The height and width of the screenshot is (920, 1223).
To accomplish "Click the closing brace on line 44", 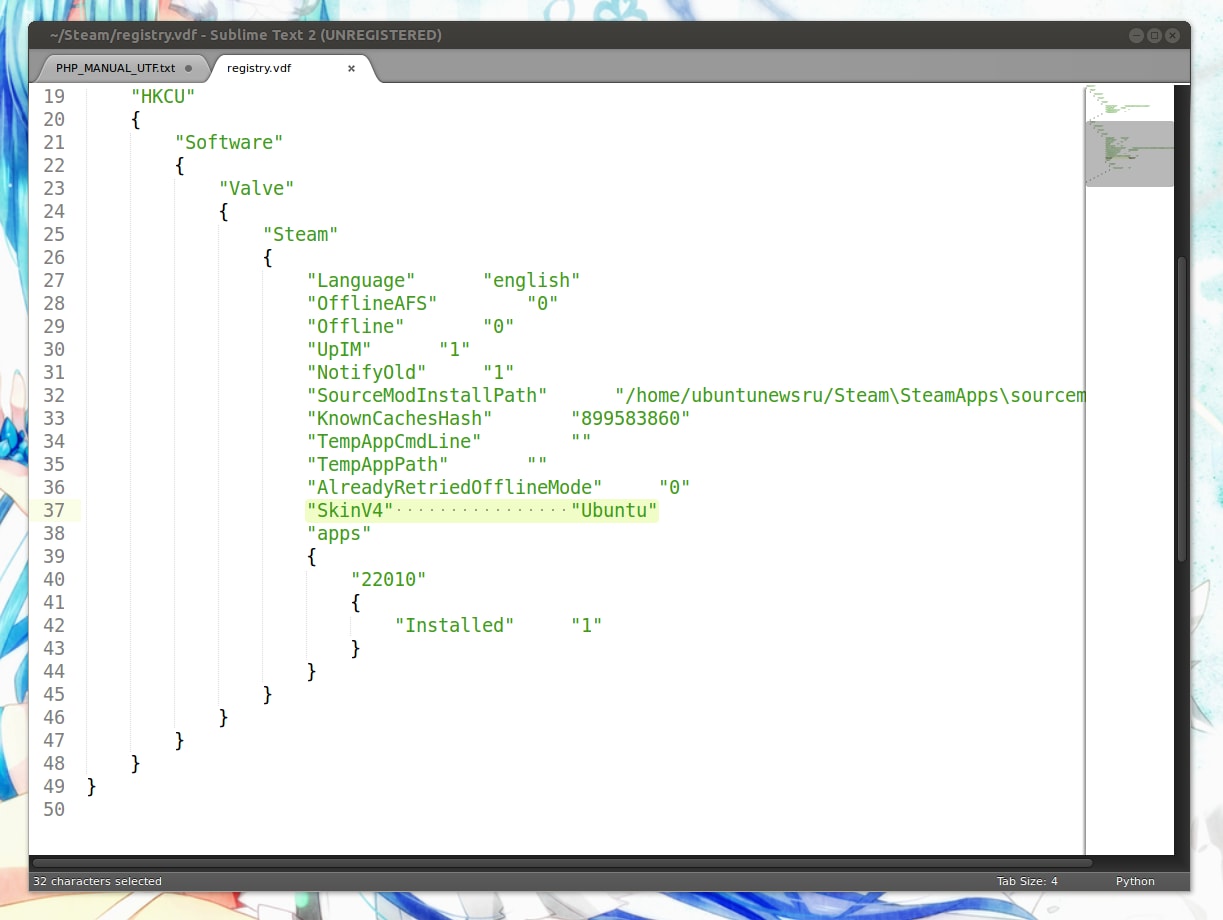I will (x=312, y=671).
